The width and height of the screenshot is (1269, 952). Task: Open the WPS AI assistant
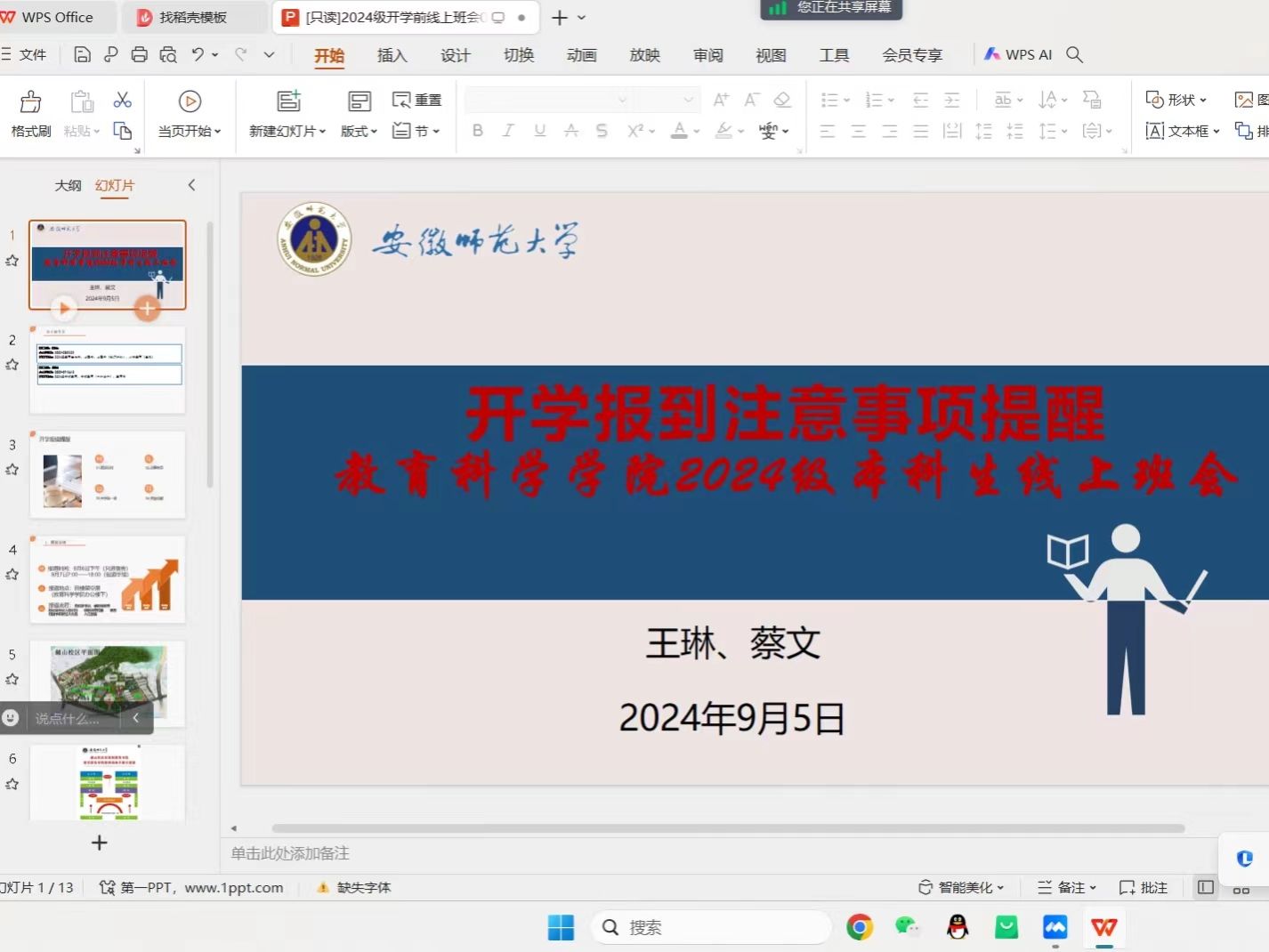tap(1018, 55)
